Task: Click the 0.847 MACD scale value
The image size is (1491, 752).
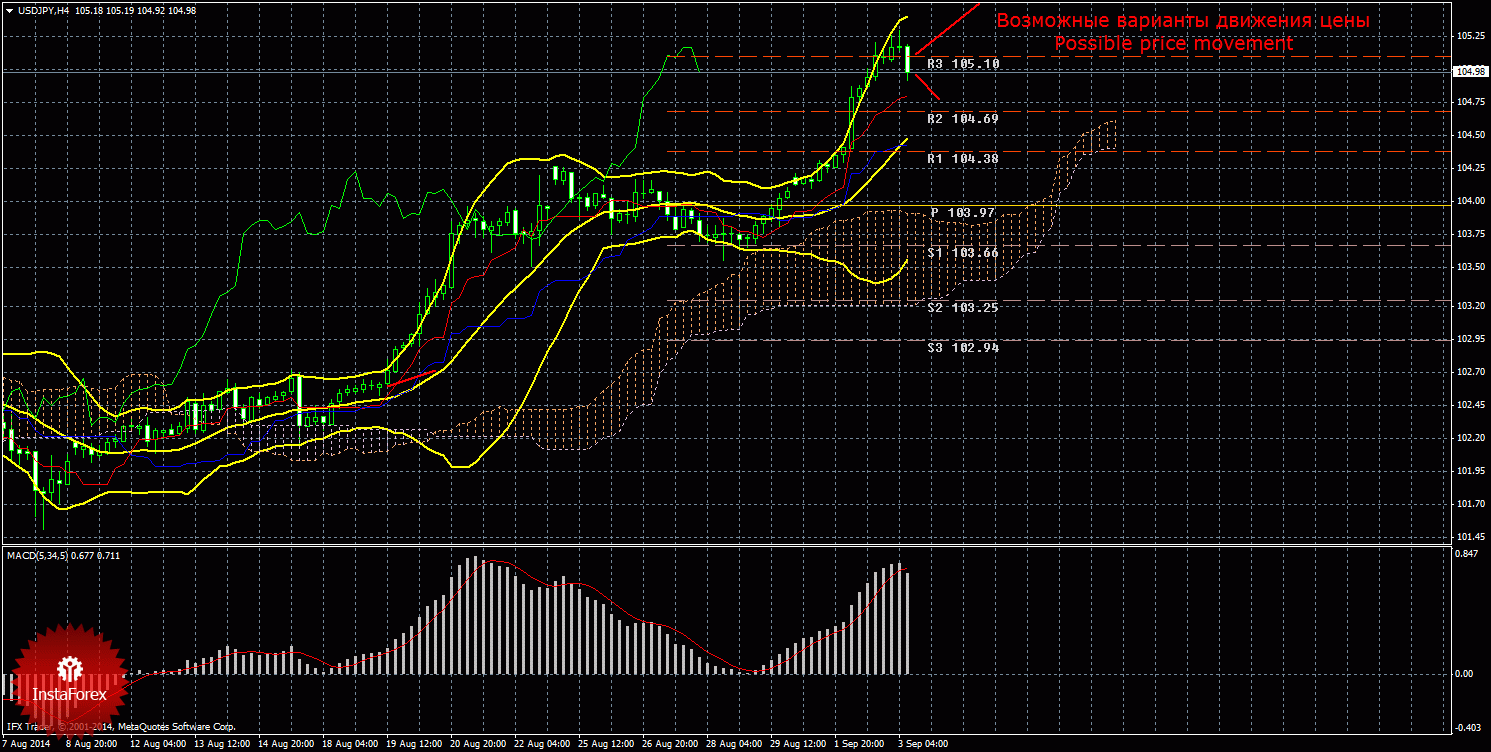Action: click(1466, 552)
